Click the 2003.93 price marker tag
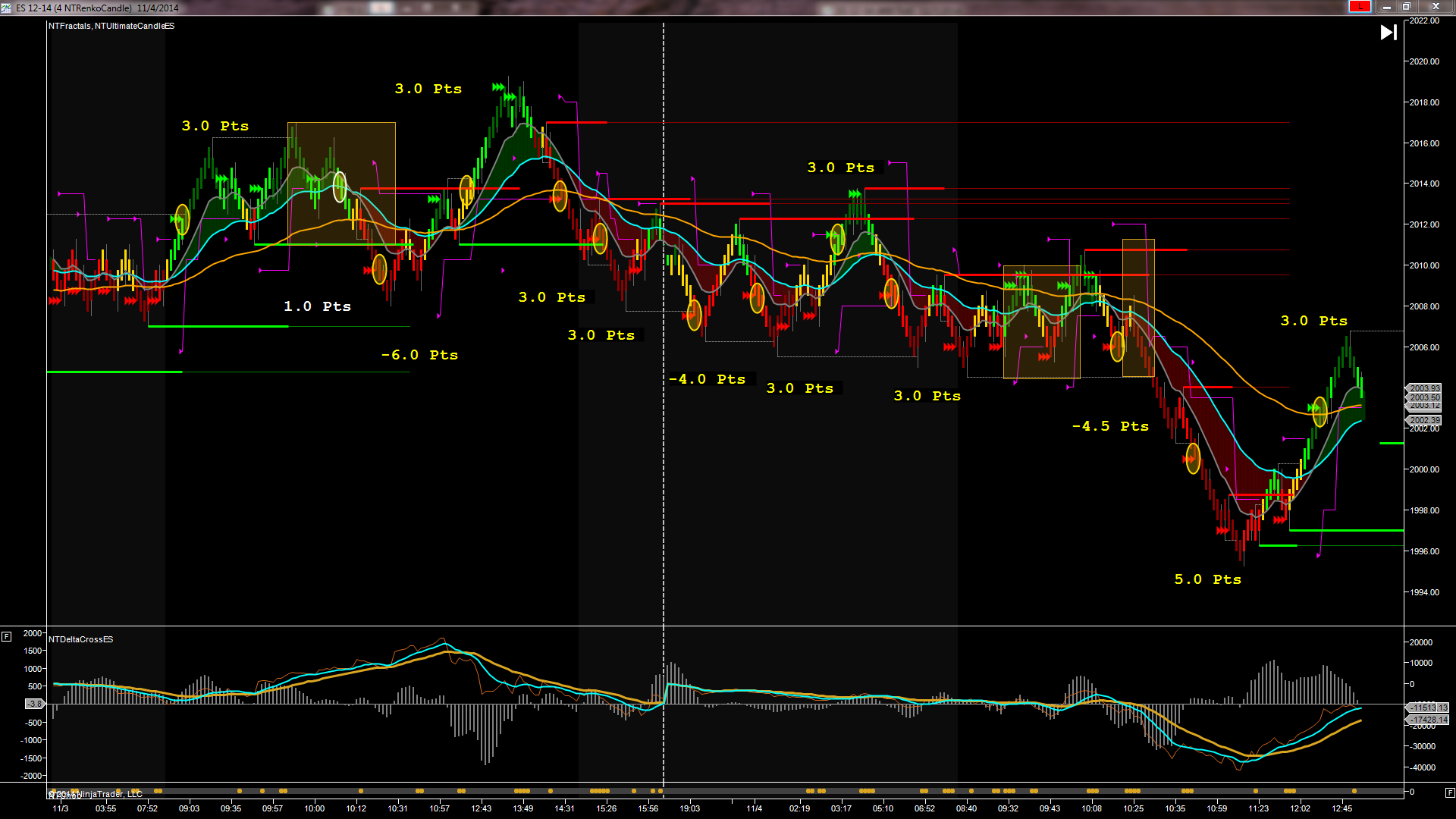The width and height of the screenshot is (1456, 819). pyautogui.click(x=1424, y=388)
